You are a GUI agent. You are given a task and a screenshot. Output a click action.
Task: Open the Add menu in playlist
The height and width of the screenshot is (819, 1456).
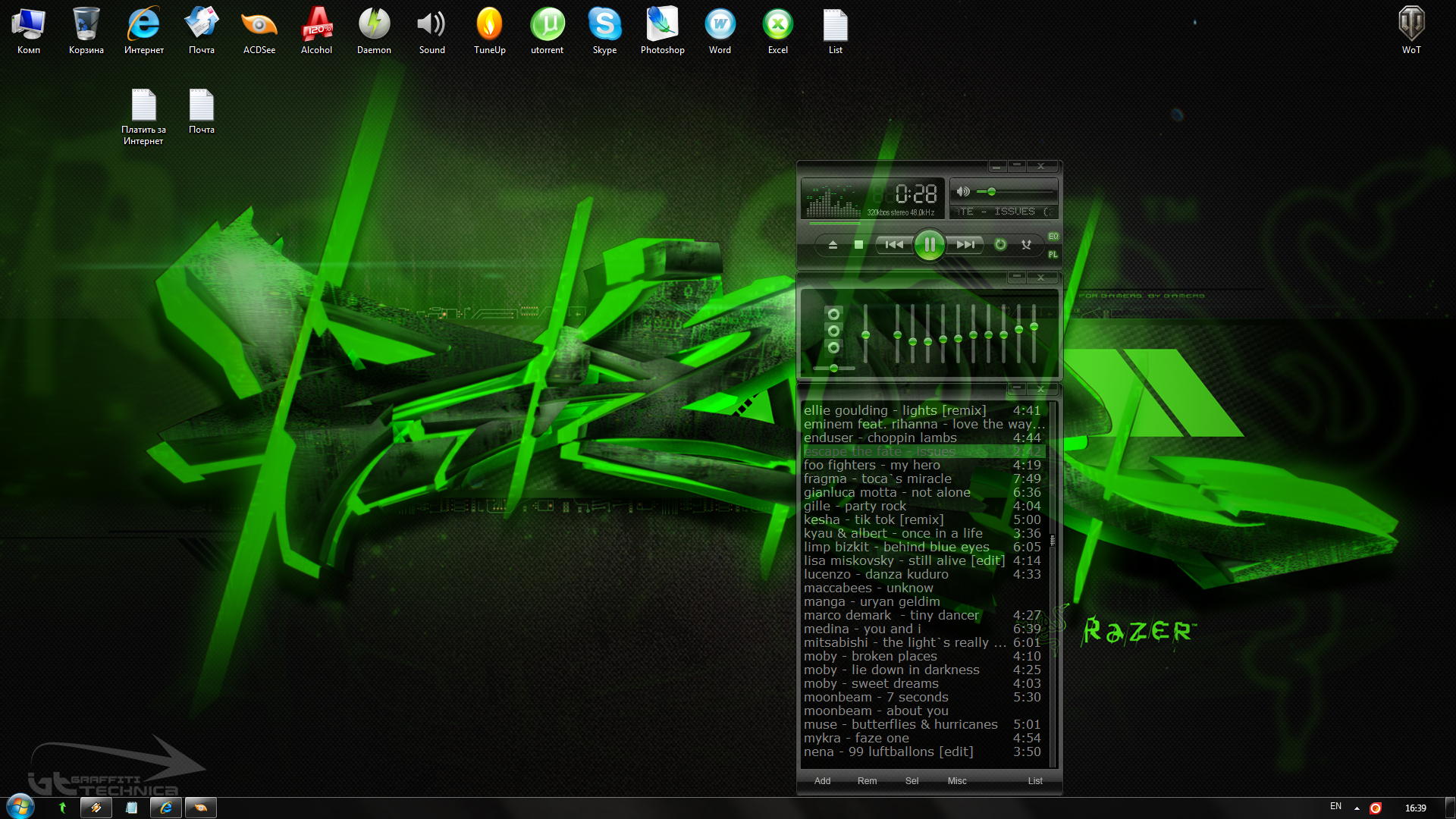822,781
